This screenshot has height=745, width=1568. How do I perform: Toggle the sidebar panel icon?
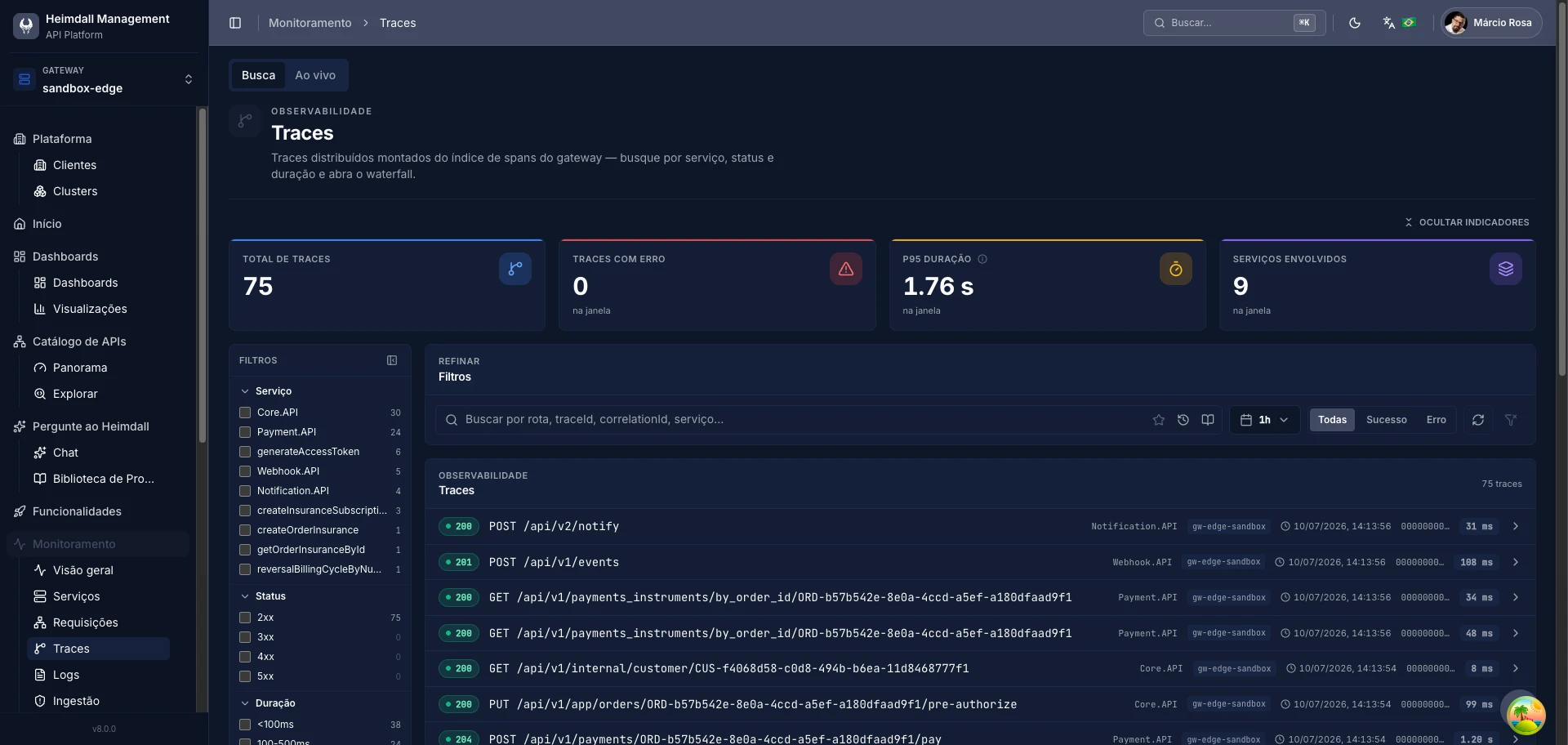(x=235, y=23)
